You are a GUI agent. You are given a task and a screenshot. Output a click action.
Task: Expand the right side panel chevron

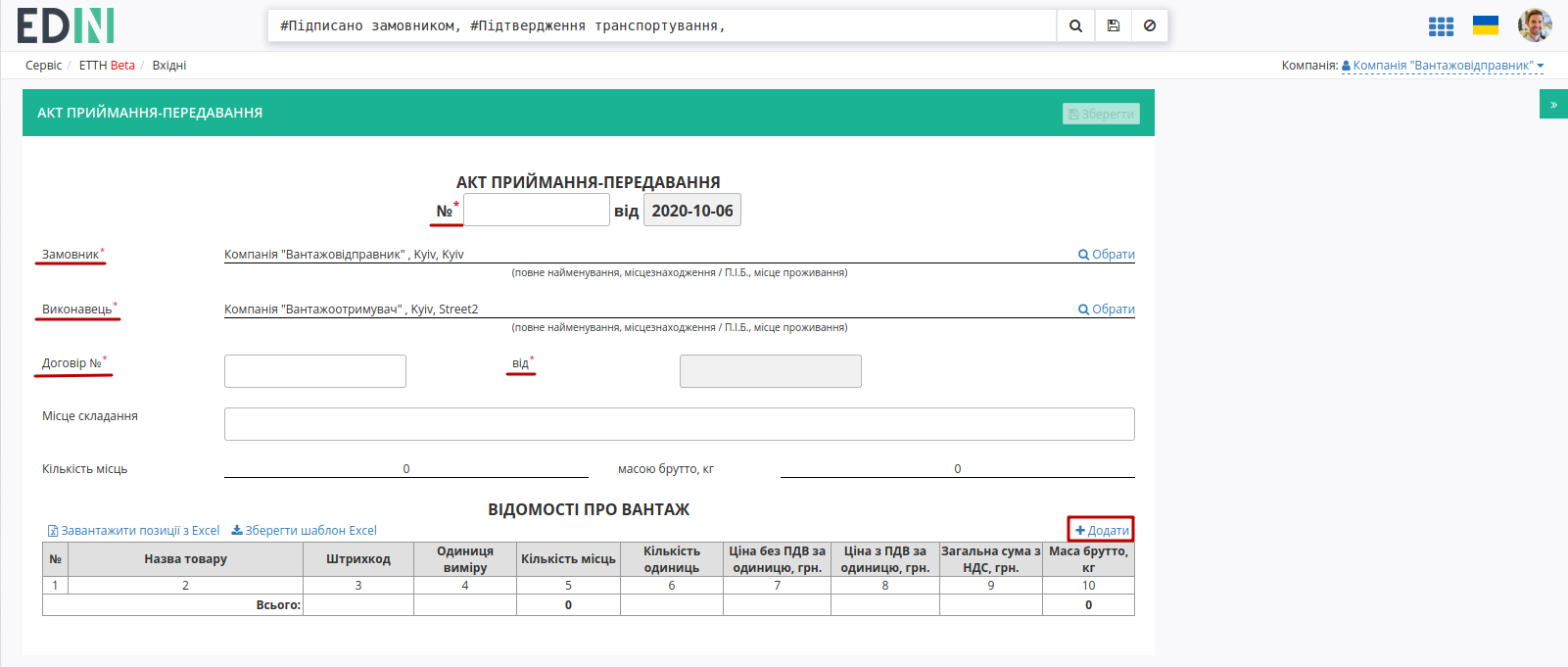tap(1553, 105)
